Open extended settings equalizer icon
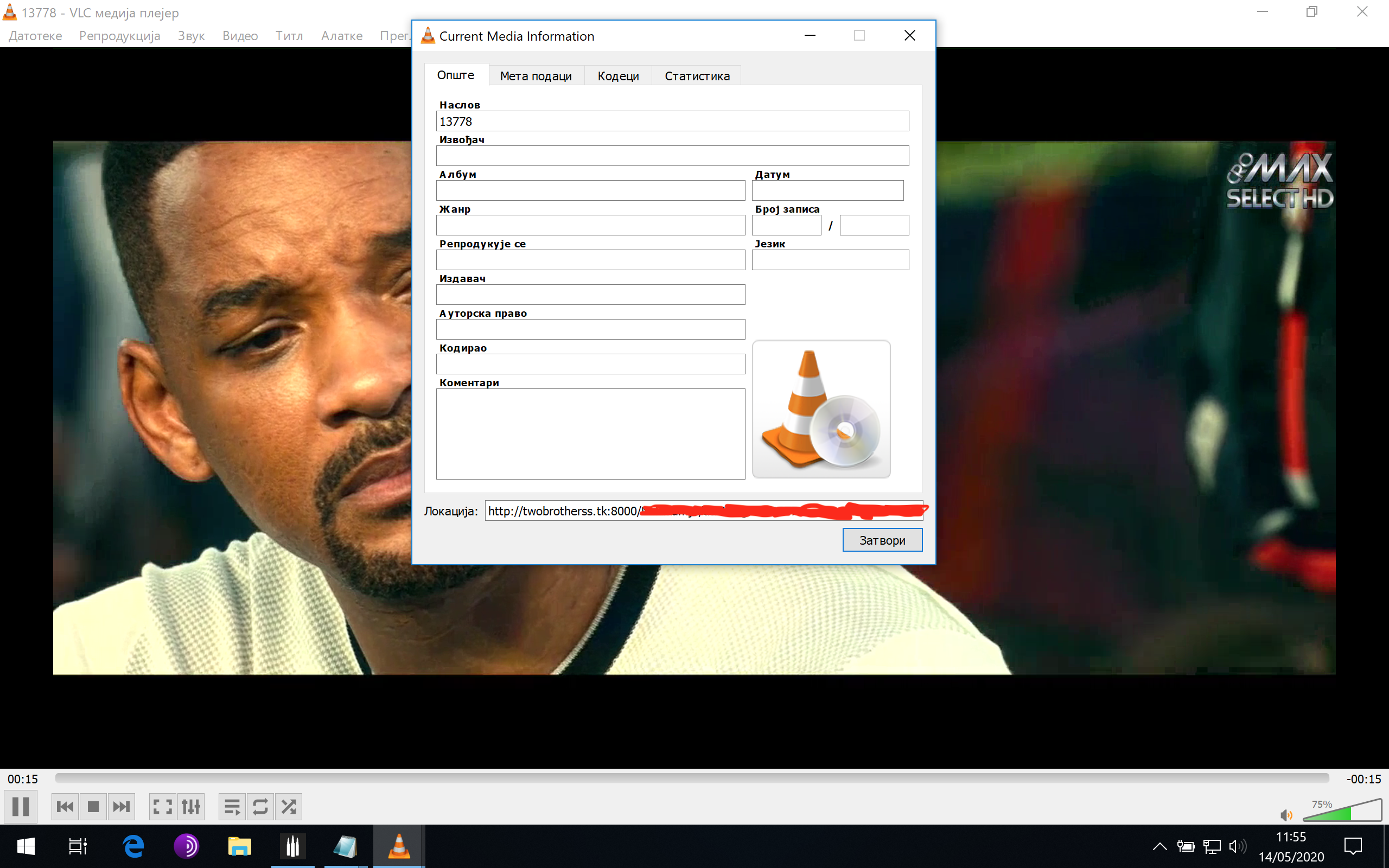 (191, 807)
